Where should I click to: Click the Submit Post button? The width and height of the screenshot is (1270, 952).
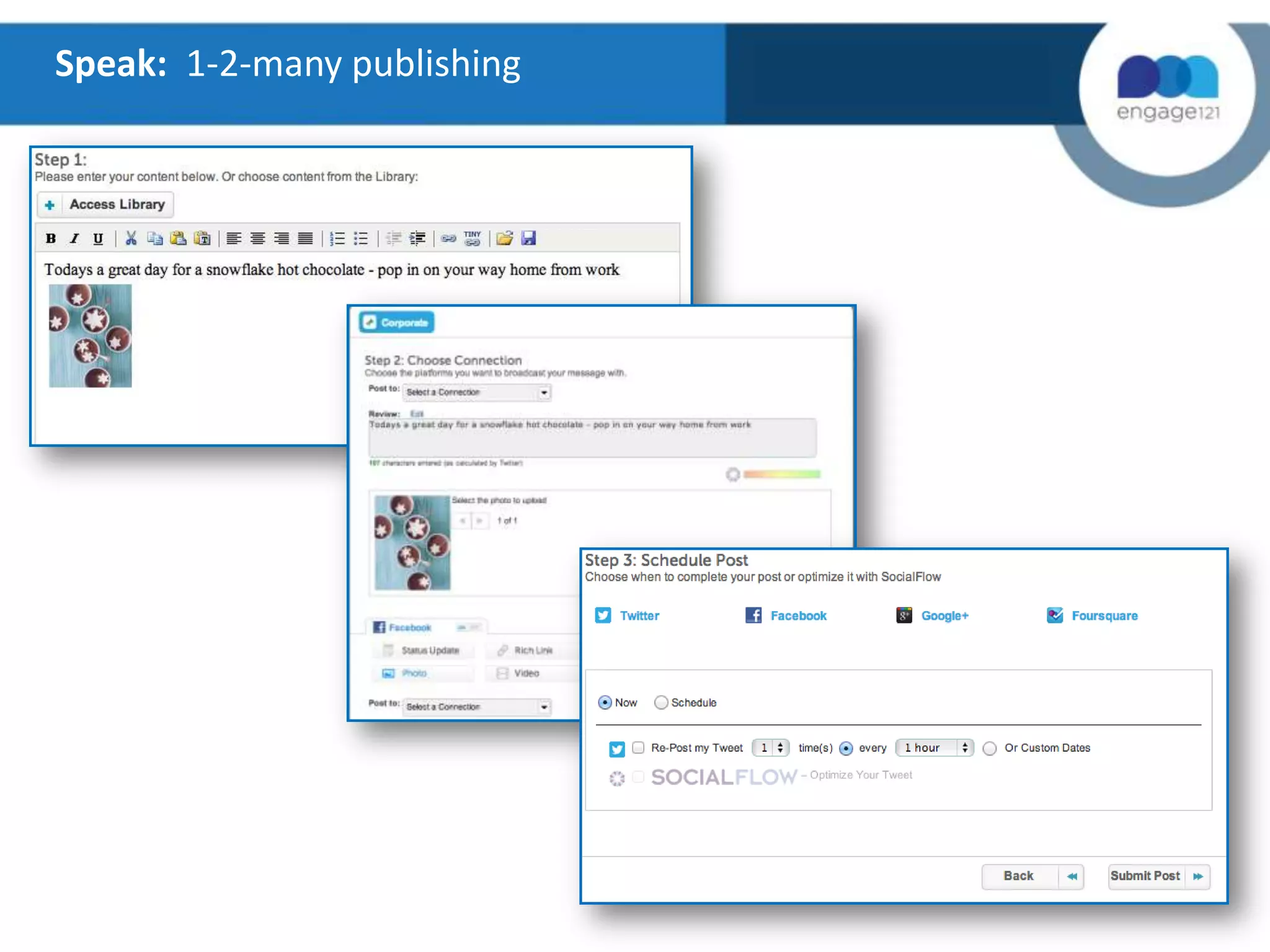[1159, 876]
